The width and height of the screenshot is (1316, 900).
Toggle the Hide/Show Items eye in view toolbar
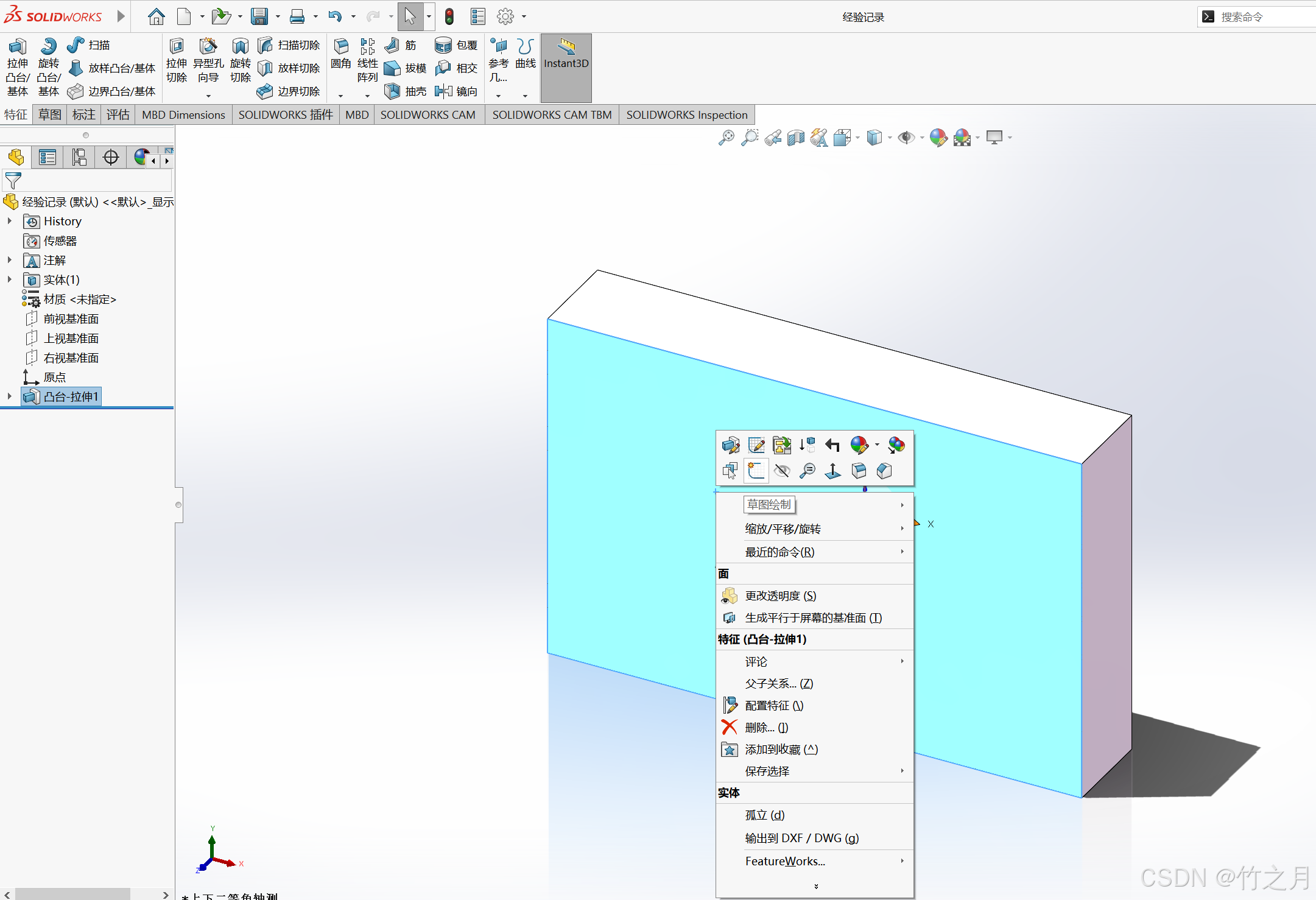(906, 138)
